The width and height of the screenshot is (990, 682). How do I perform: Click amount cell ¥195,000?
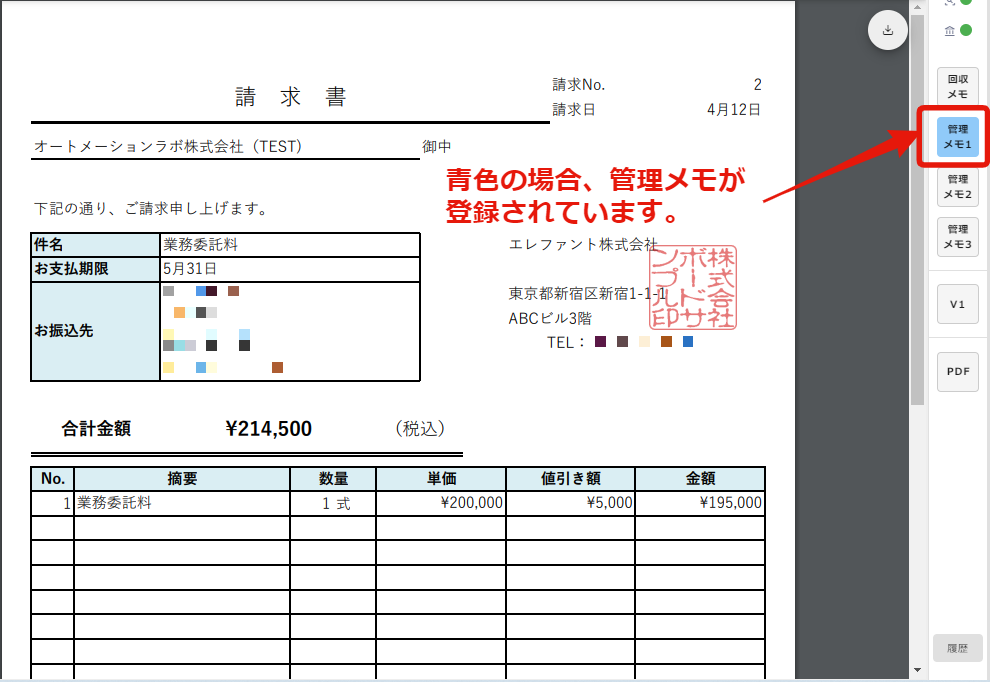(x=700, y=503)
